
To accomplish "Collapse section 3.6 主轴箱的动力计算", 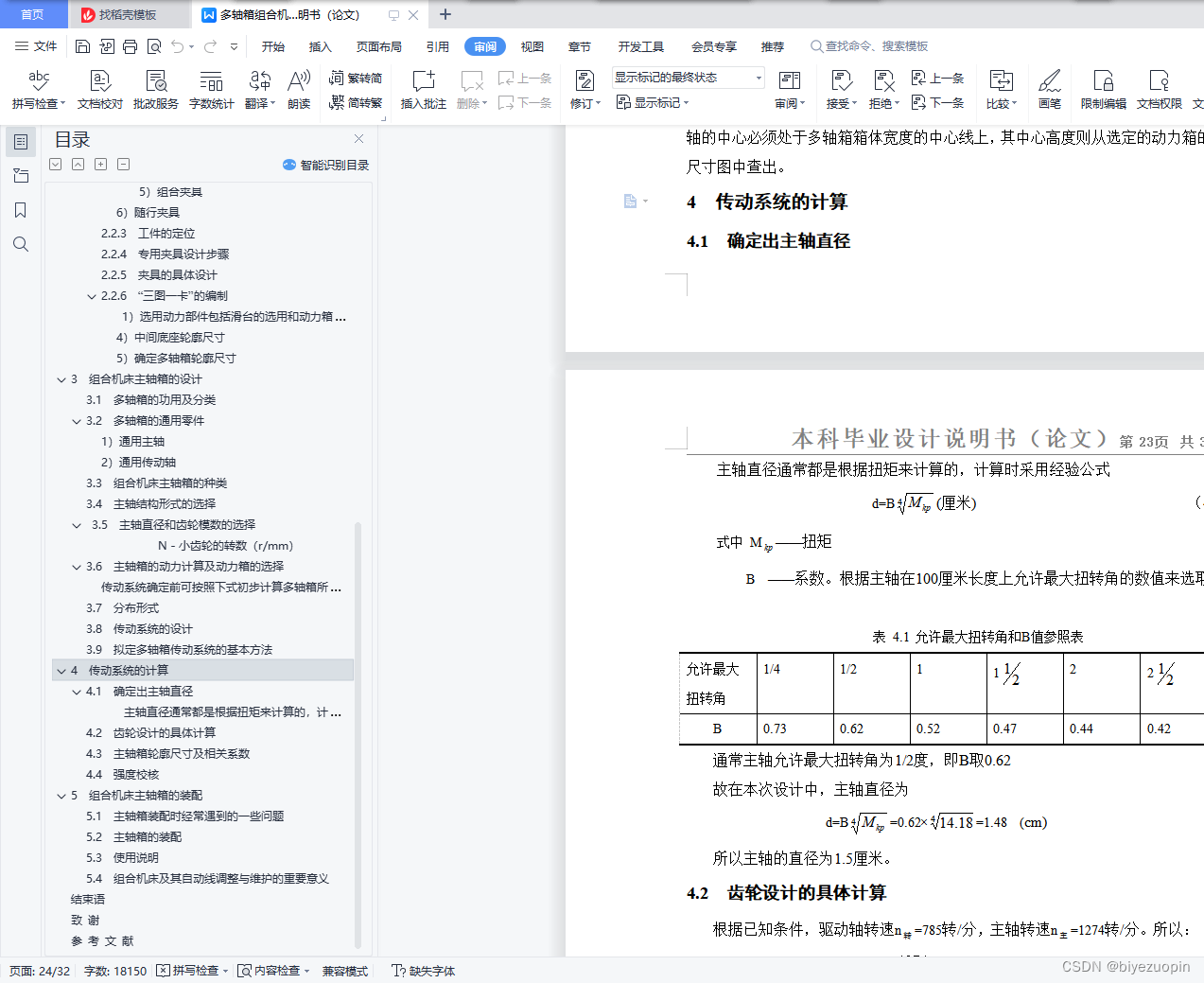I will click(x=77, y=567).
